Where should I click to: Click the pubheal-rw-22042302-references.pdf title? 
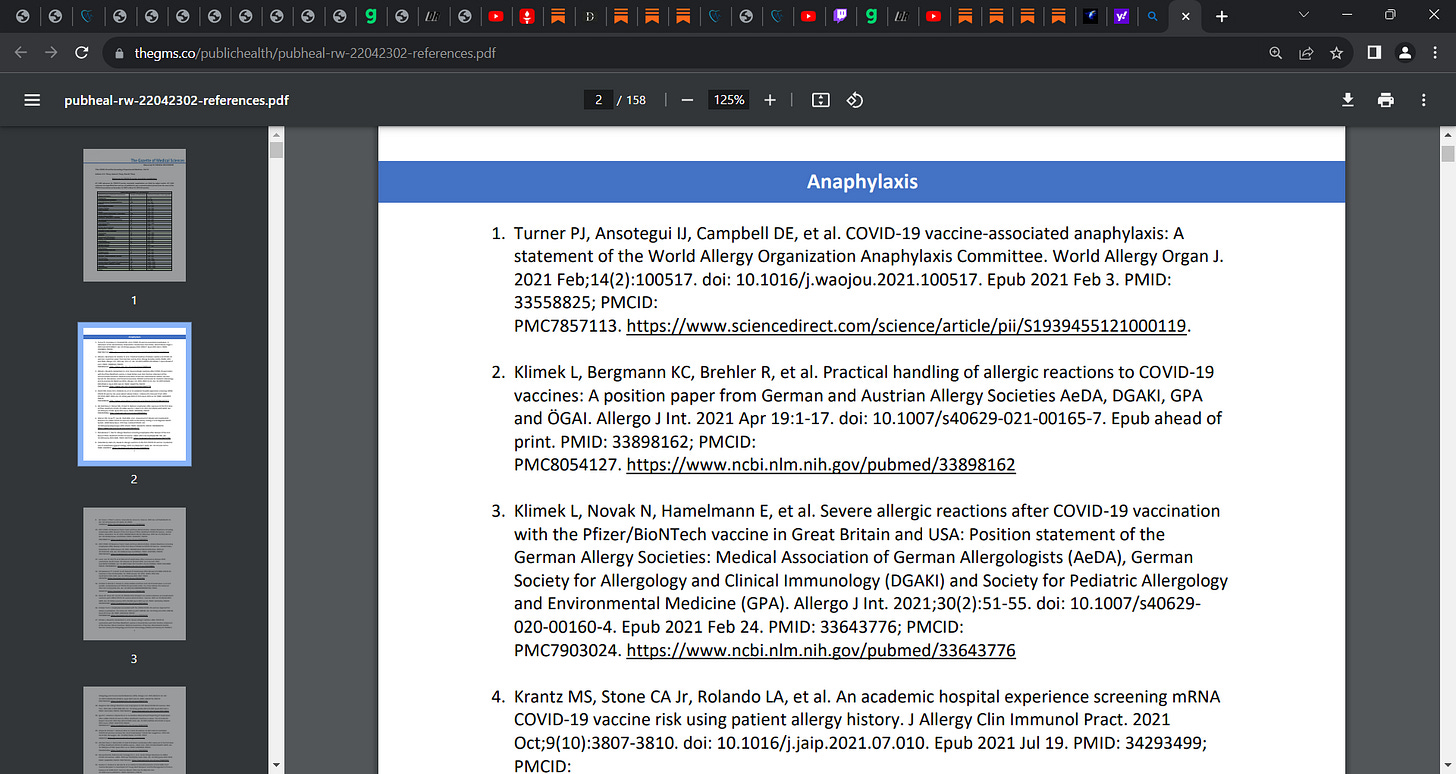pos(177,100)
